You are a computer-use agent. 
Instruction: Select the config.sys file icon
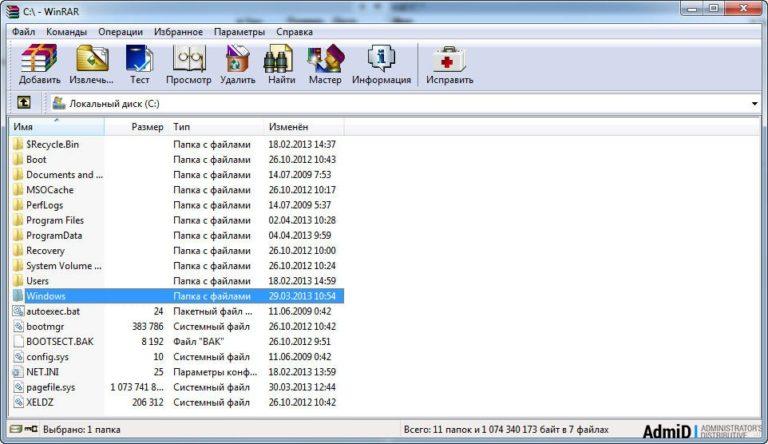pos(18,357)
